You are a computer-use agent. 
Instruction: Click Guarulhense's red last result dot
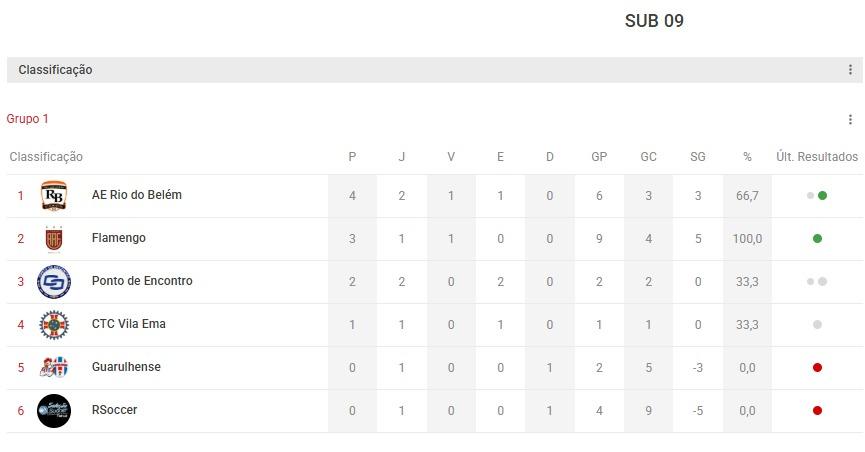[817, 367]
